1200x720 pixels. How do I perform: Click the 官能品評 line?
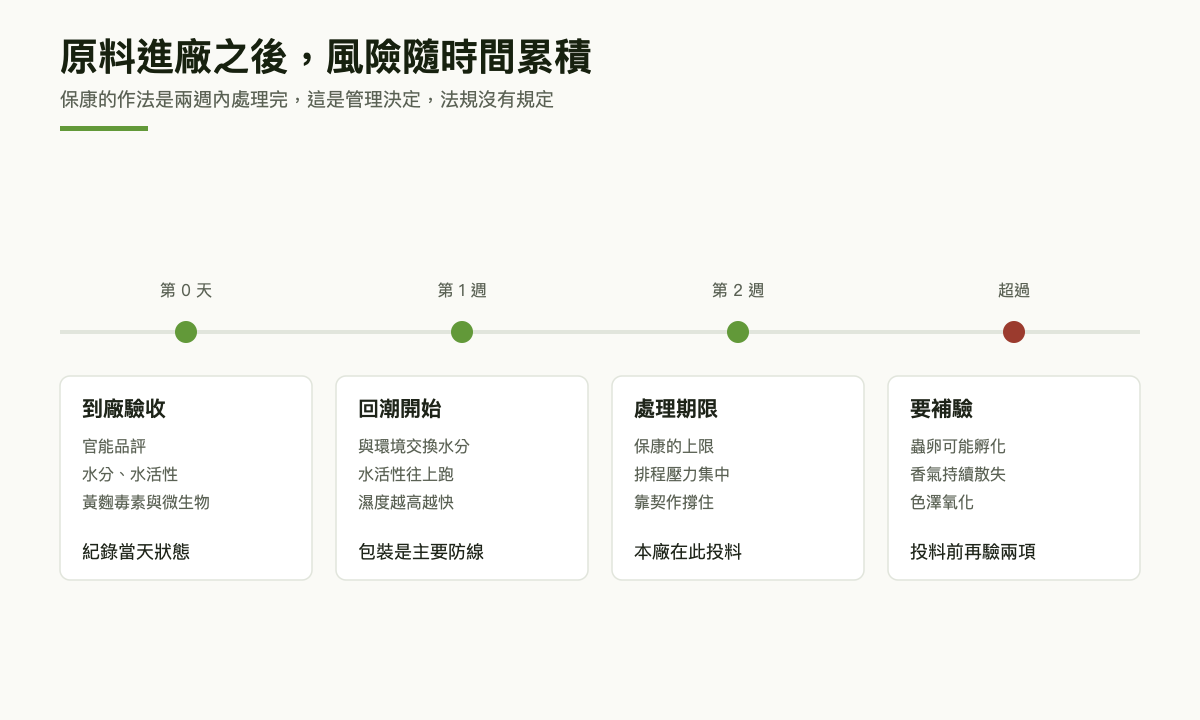point(114,447)
